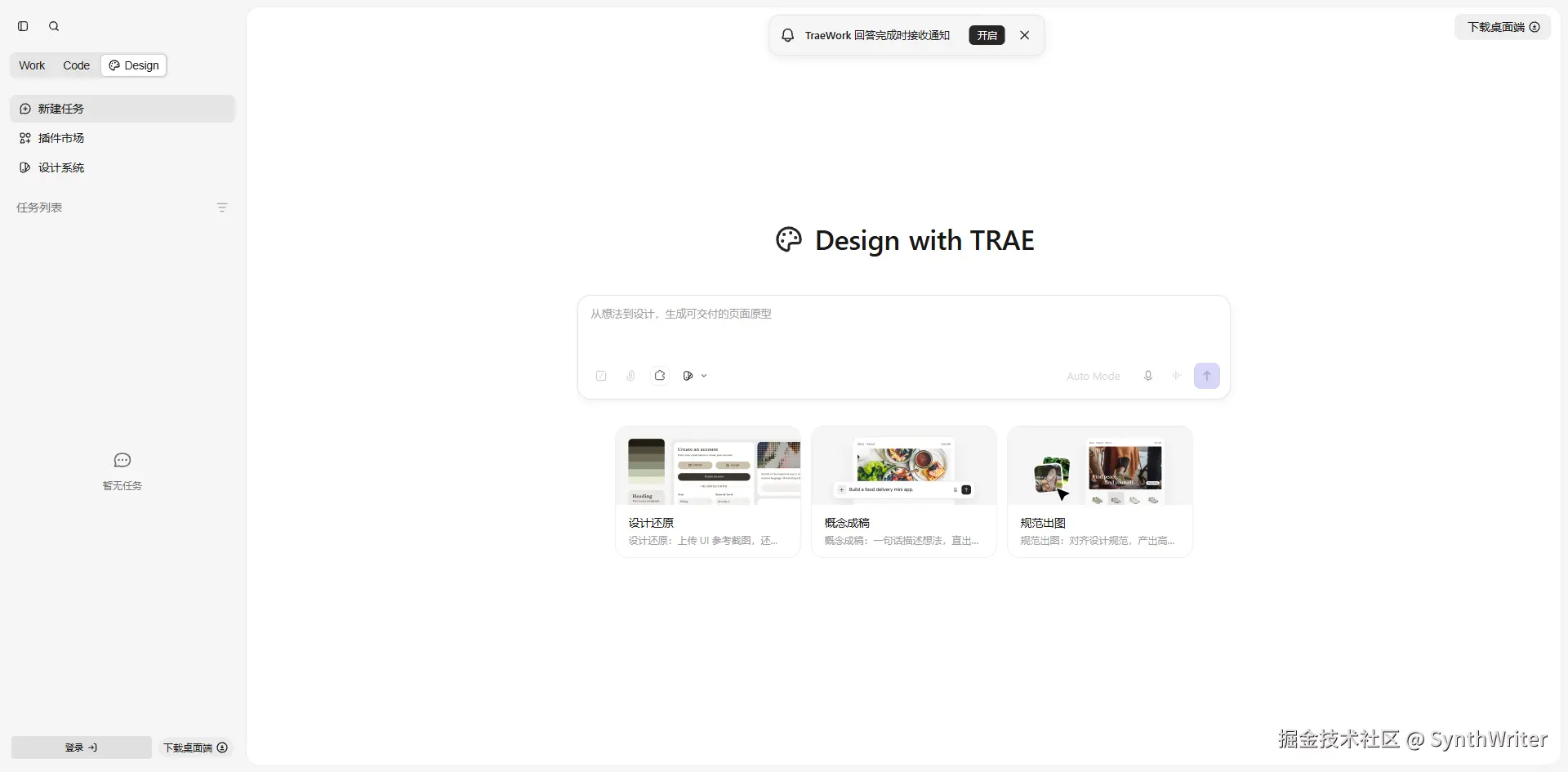Expand the design system dropdown chevron
This screenshot has height=772, width=1568.
point(704,376)
